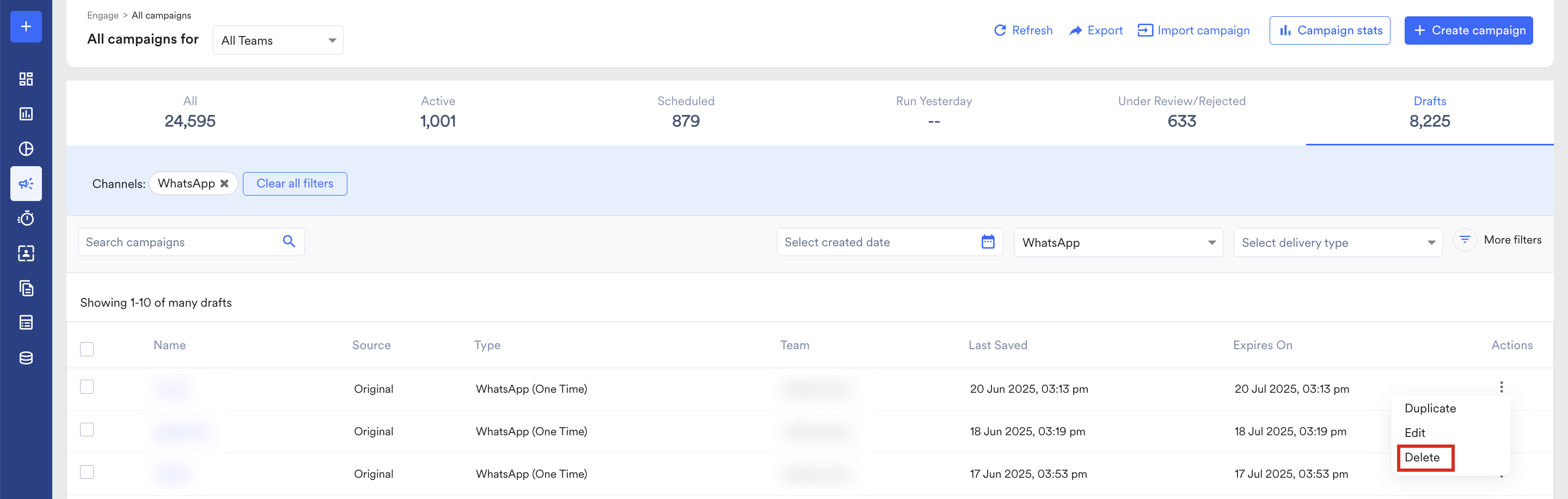The width and height of the screenshot is (1568, 499).
Task: Open the database stack icon in sidebar
Action: coord(26,358)
